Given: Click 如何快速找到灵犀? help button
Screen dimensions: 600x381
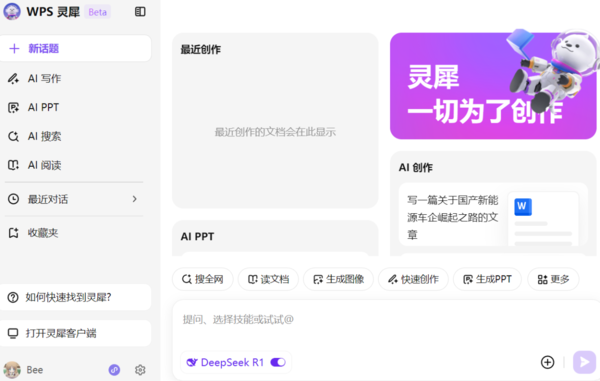Looking at the screenshot, I should (75, 297).
